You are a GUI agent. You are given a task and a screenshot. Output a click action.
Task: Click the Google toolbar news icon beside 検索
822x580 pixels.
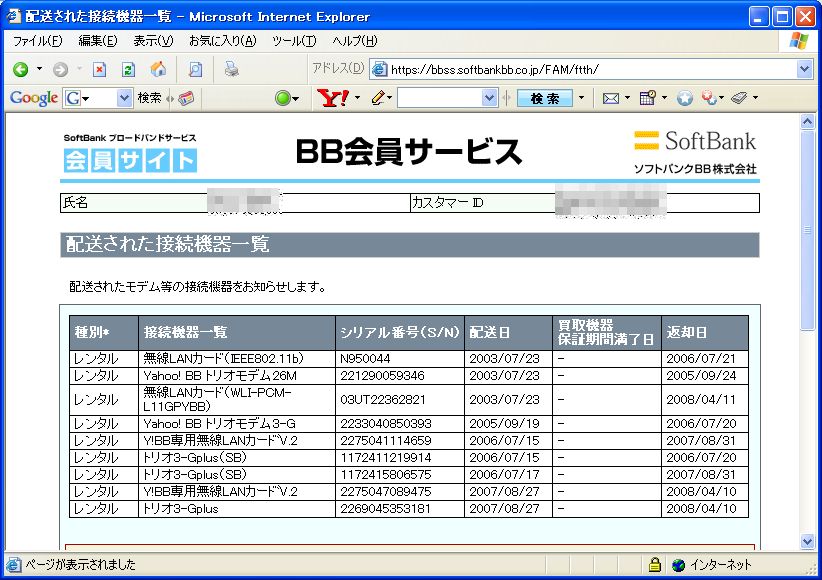(x=186, y=98)
